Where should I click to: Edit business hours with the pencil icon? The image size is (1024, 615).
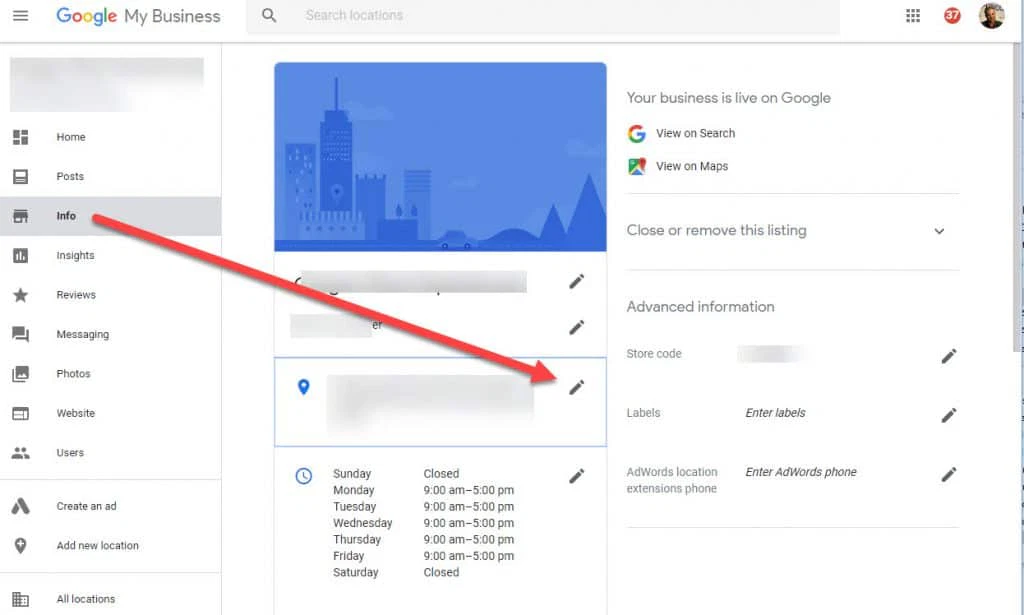pos(577,476)
